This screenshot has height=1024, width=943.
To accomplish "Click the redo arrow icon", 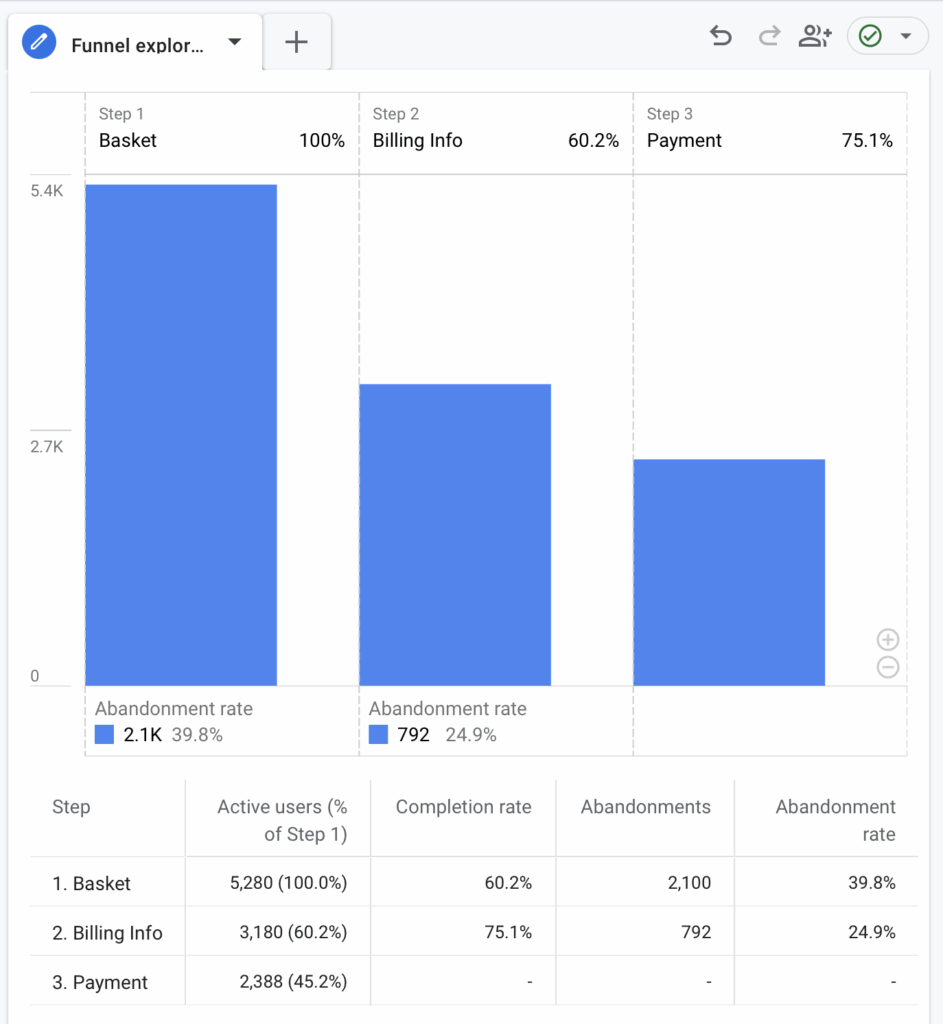I will click(x=769, y=37).
